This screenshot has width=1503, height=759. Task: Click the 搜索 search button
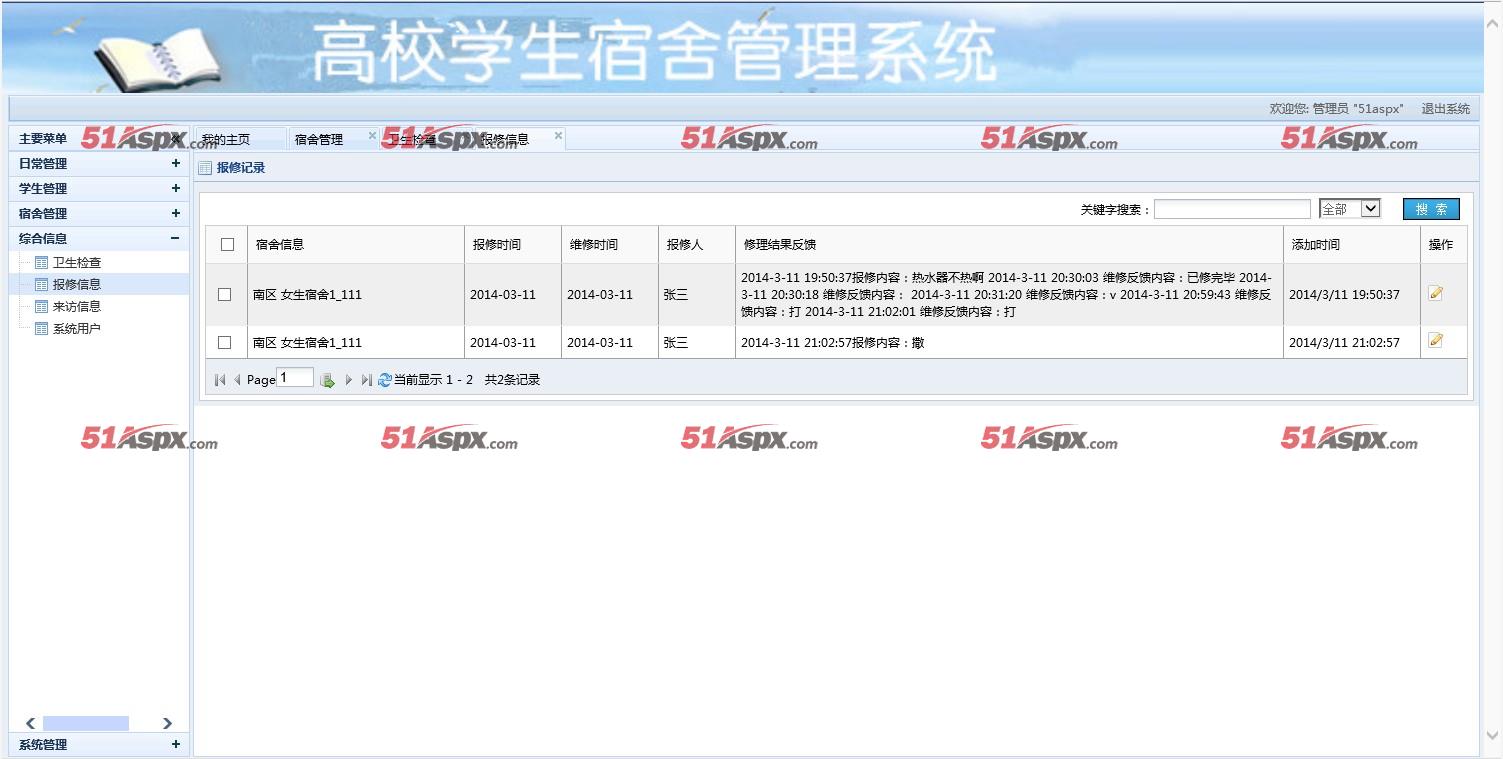(x=1431, y=209)
